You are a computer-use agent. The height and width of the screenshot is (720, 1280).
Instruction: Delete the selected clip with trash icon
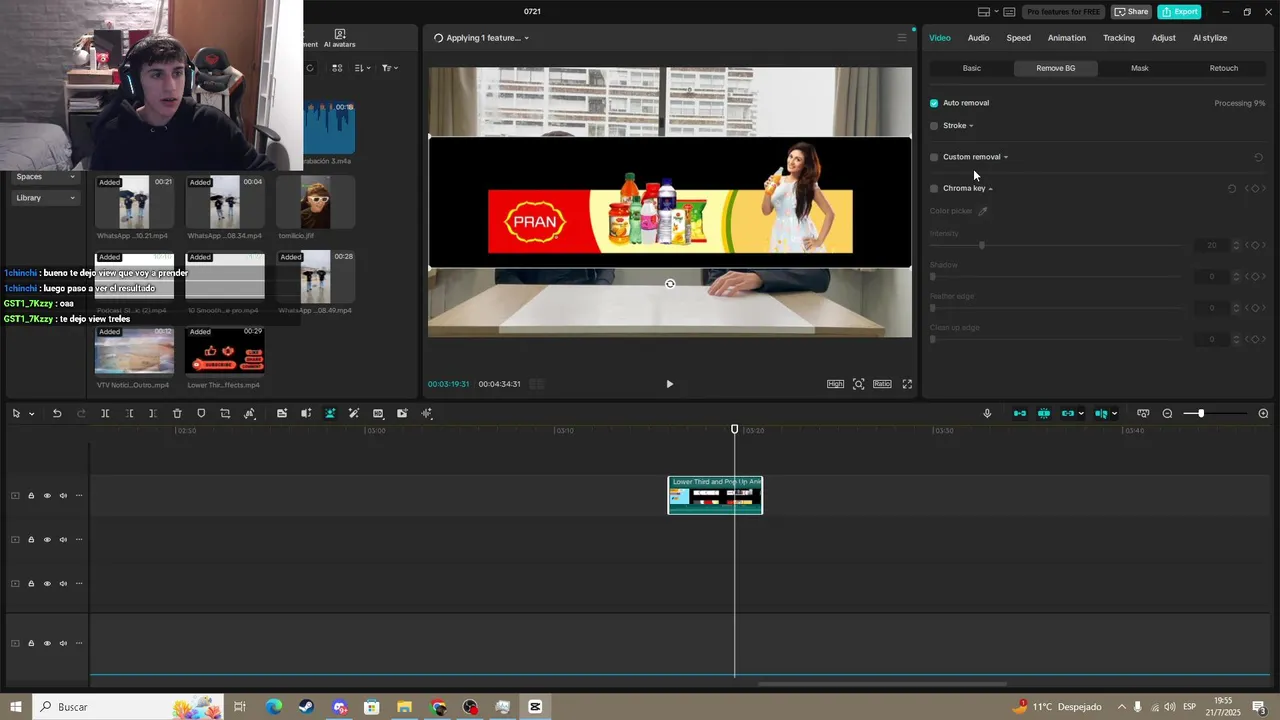(177, 413)
